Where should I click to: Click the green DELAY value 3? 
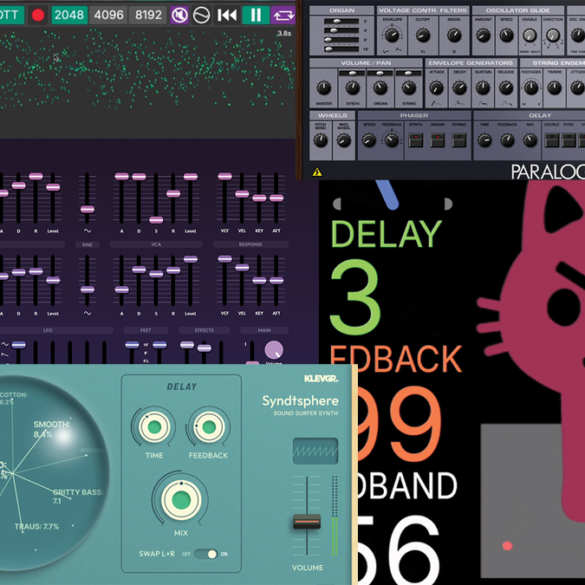click(x=356, y=297)
